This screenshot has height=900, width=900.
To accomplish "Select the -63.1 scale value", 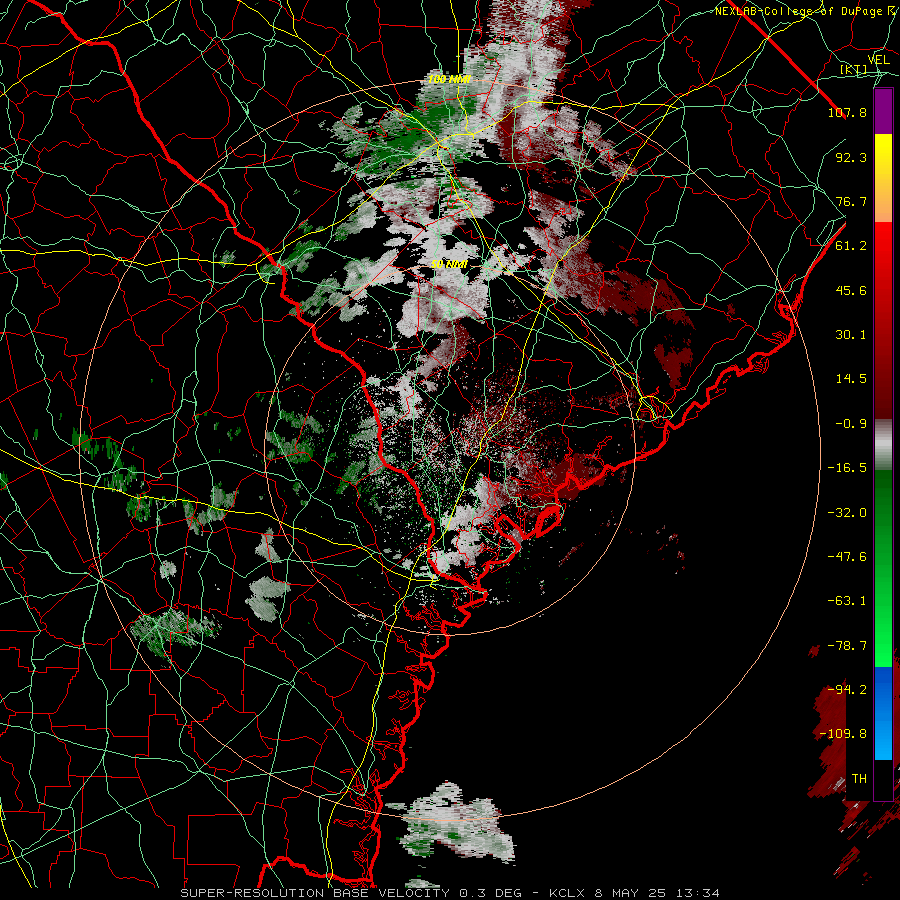I will (x=847, y=601).
